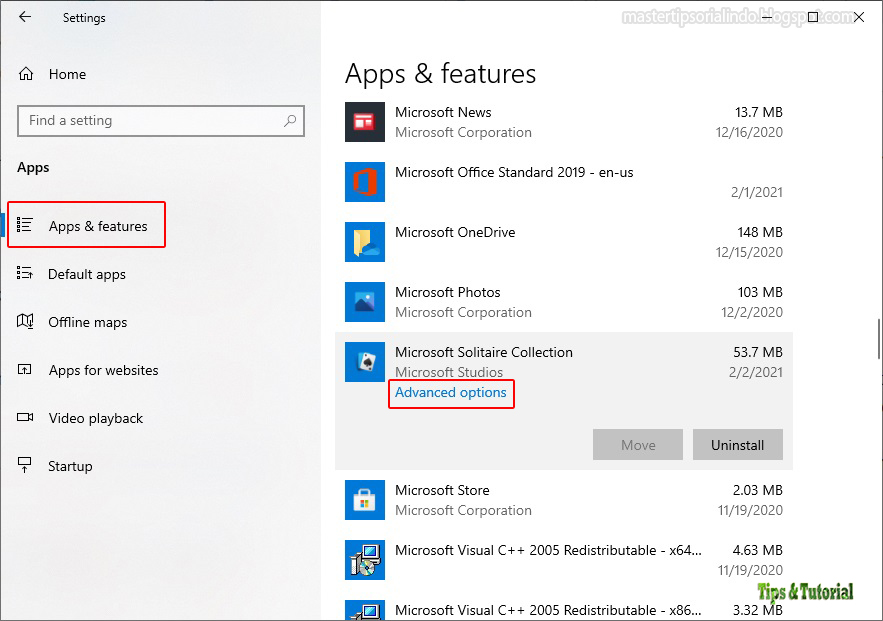Open the Default apps section
This screenshot has width=883, height=621.
[x=87, y=274]
